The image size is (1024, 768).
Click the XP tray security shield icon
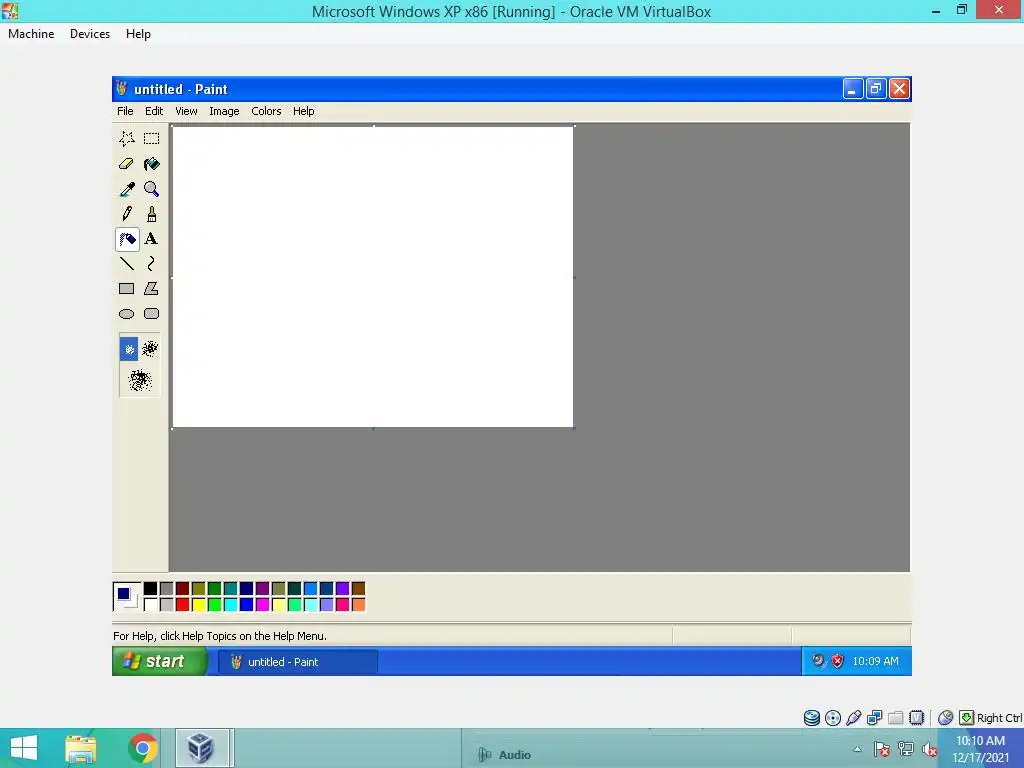pos(837,661)
